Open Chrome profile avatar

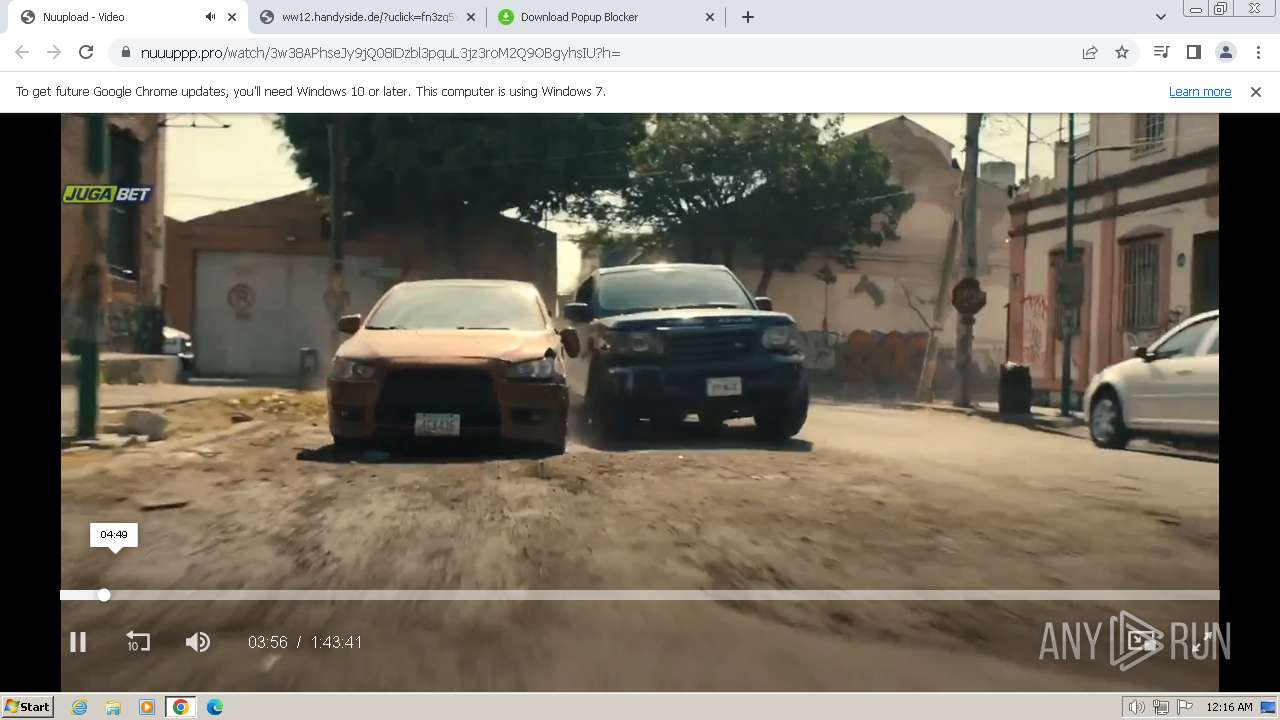(x=1225, y=52)
